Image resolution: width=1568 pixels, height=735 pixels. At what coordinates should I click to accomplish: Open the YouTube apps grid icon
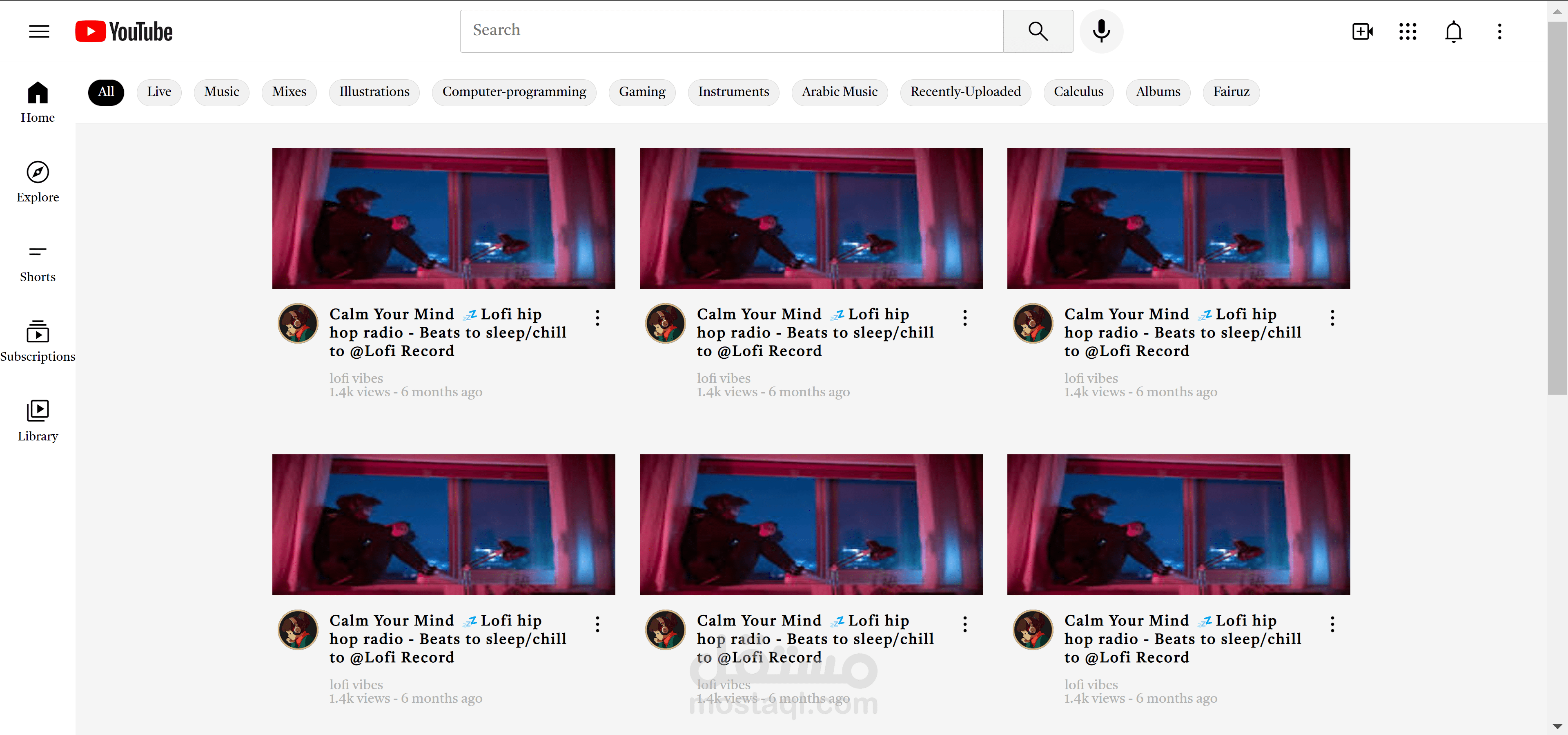(x=1407, y=31)
